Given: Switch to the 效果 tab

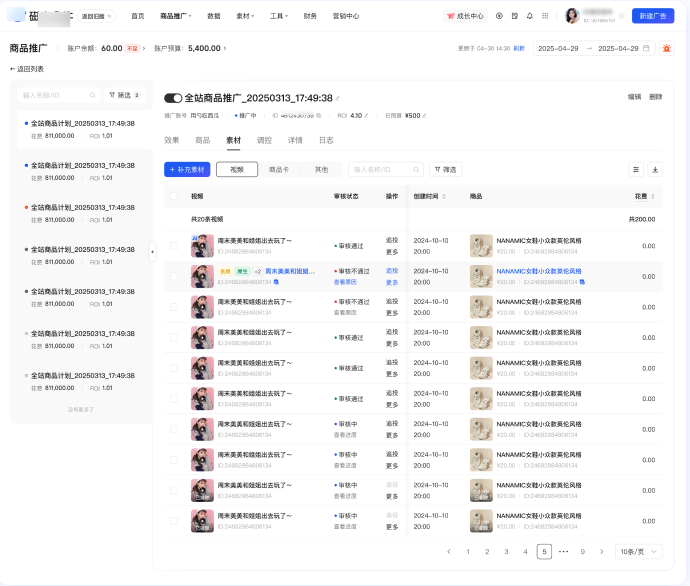Looking at the screenshot, I should 172,140.
